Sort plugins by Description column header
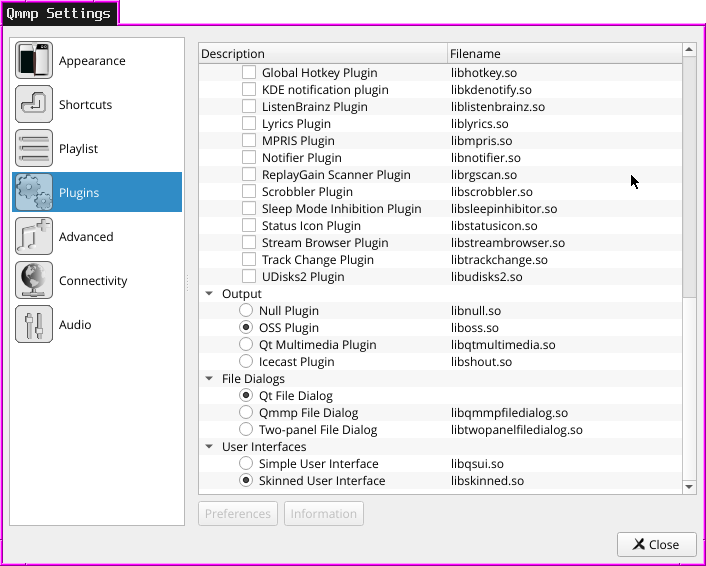Image resolution: width=706 pixels, height=566 pixels. click(322, 54)
